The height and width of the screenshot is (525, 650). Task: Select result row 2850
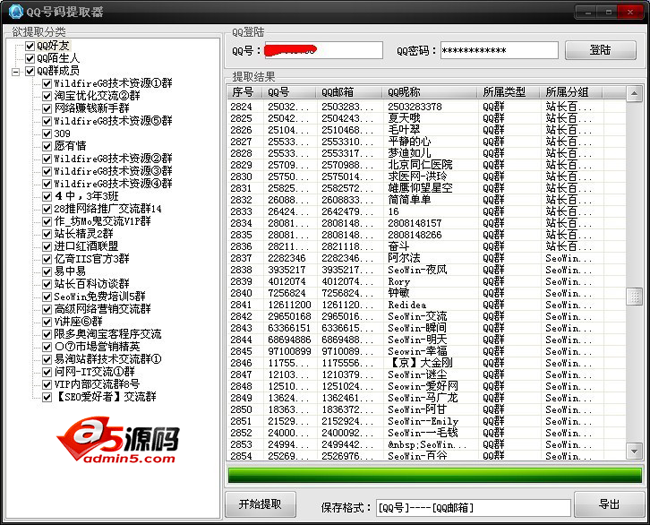click(x=427, y=410)
